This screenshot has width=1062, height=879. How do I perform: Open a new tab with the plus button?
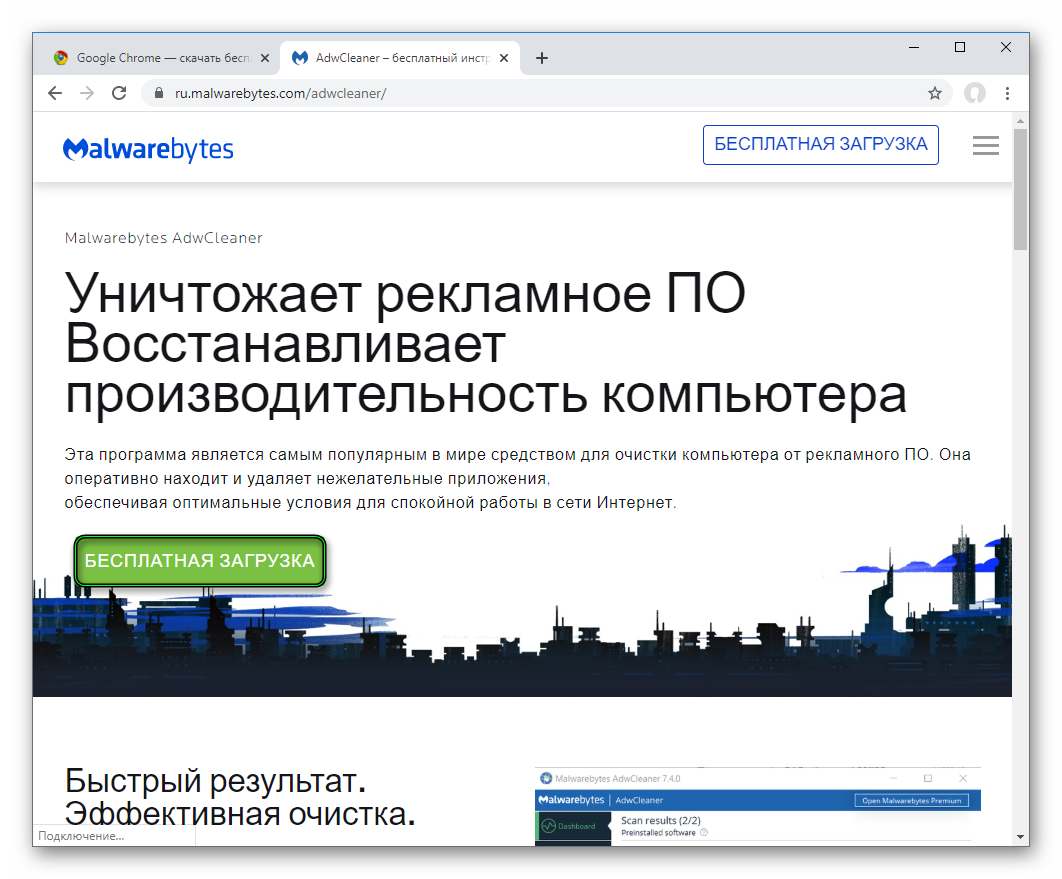click(x=542, y=58)
